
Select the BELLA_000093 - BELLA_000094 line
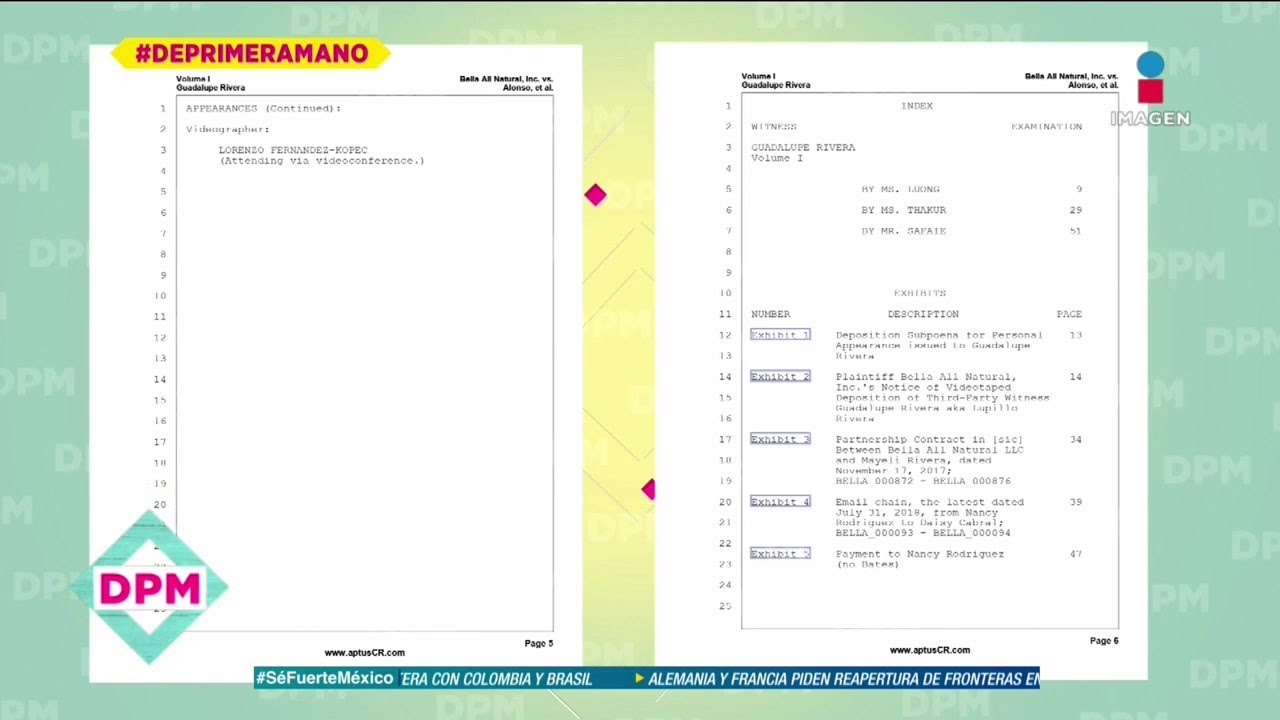pyautogui.click(x=923, y=534)
